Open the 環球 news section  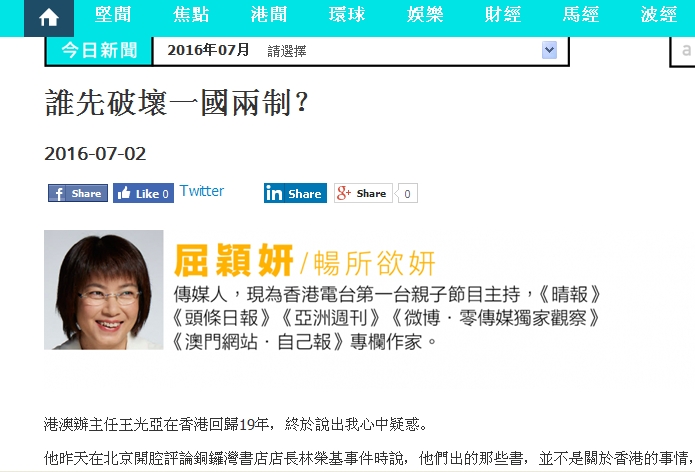pyautogui.click(x=347, y=15)
